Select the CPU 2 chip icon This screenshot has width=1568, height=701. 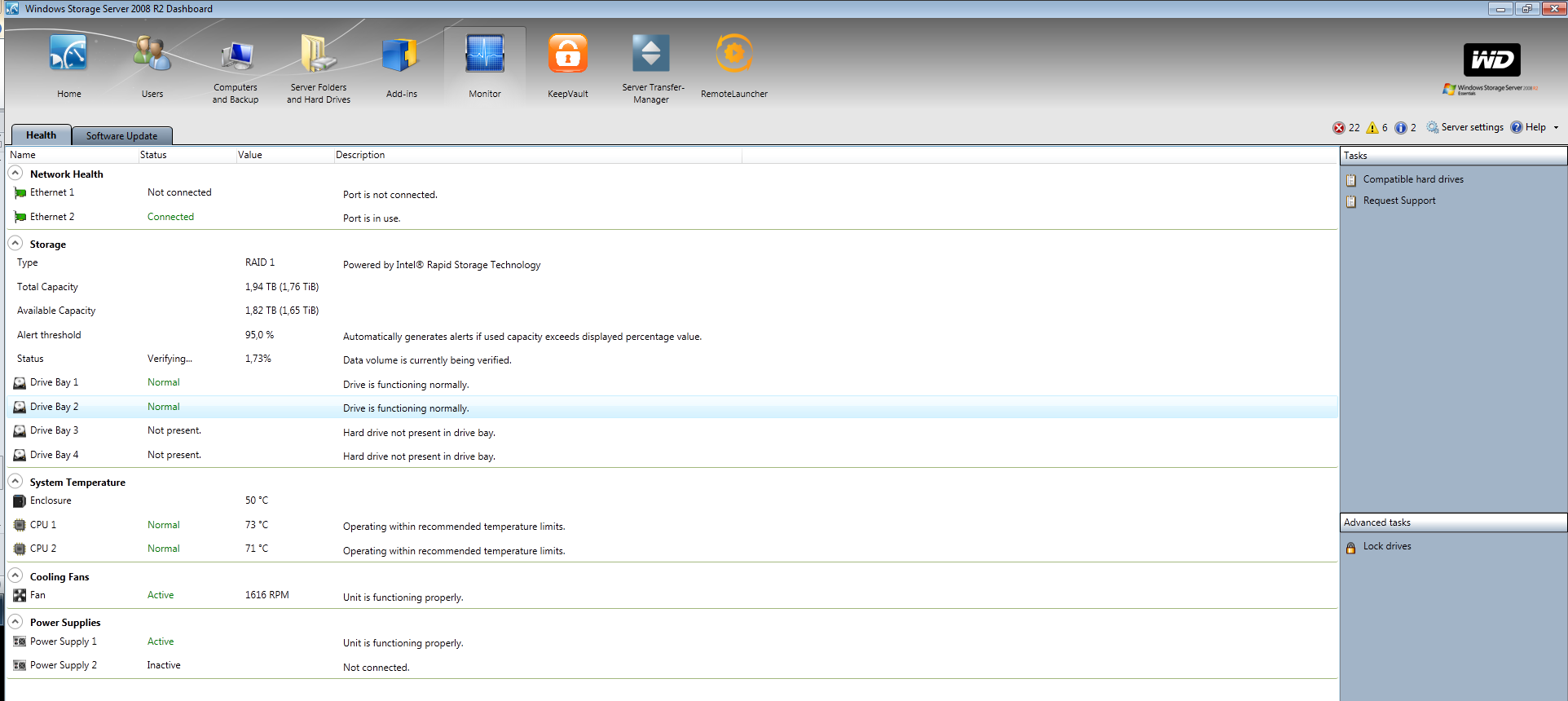(20, 549)
